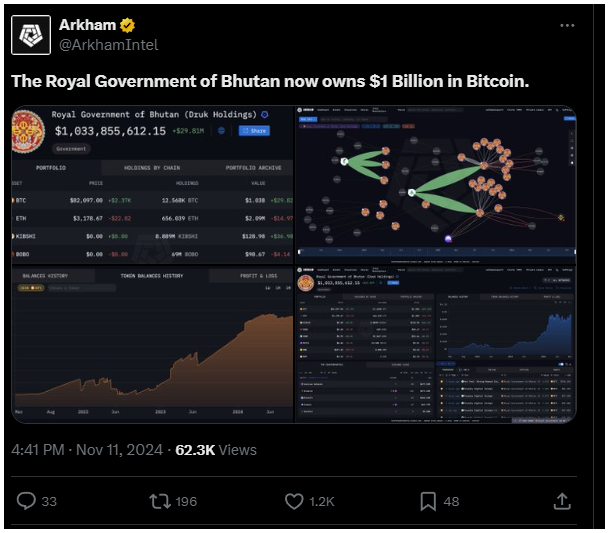609x533 pixels.
Task: Click the 4:41 PM Nov 11, 2024 timestamp
Action: (87, 450)
